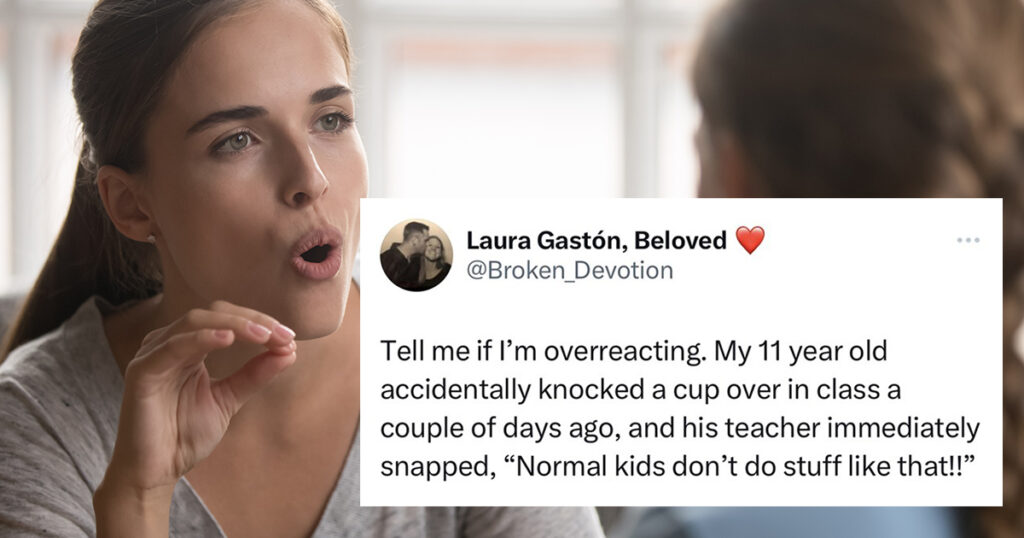This screenshot has height=538, width=1024.
Task: Open Laura Gastón, Beloved profile name
Action: pyautogui.click(x=596, y=240)
